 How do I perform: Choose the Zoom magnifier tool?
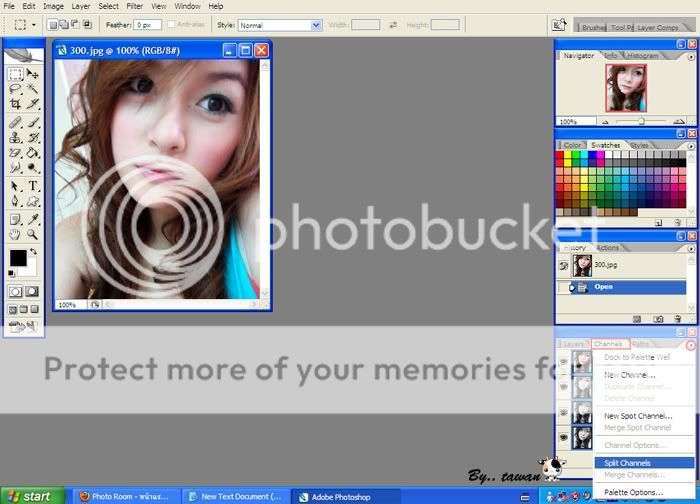(x=33, y=235)
